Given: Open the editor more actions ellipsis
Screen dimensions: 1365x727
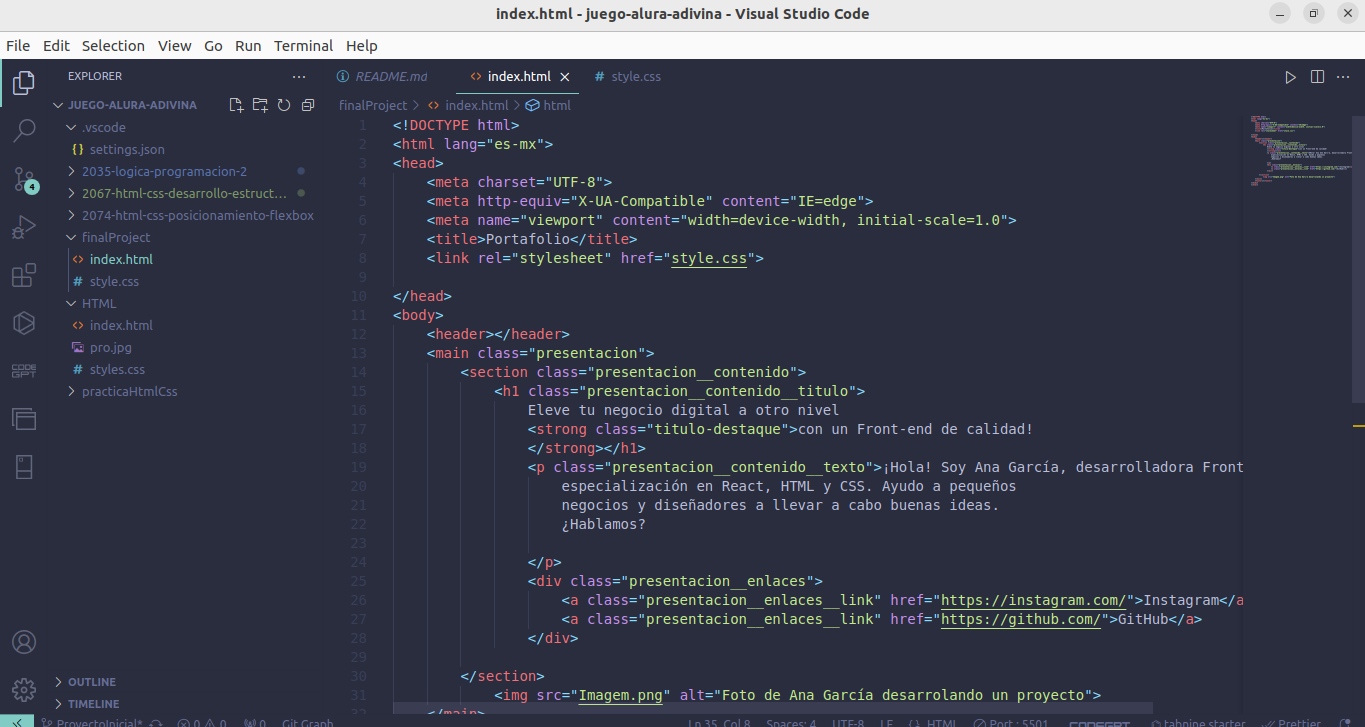Looking at the screenshot, I should [x=1344, y=77].
